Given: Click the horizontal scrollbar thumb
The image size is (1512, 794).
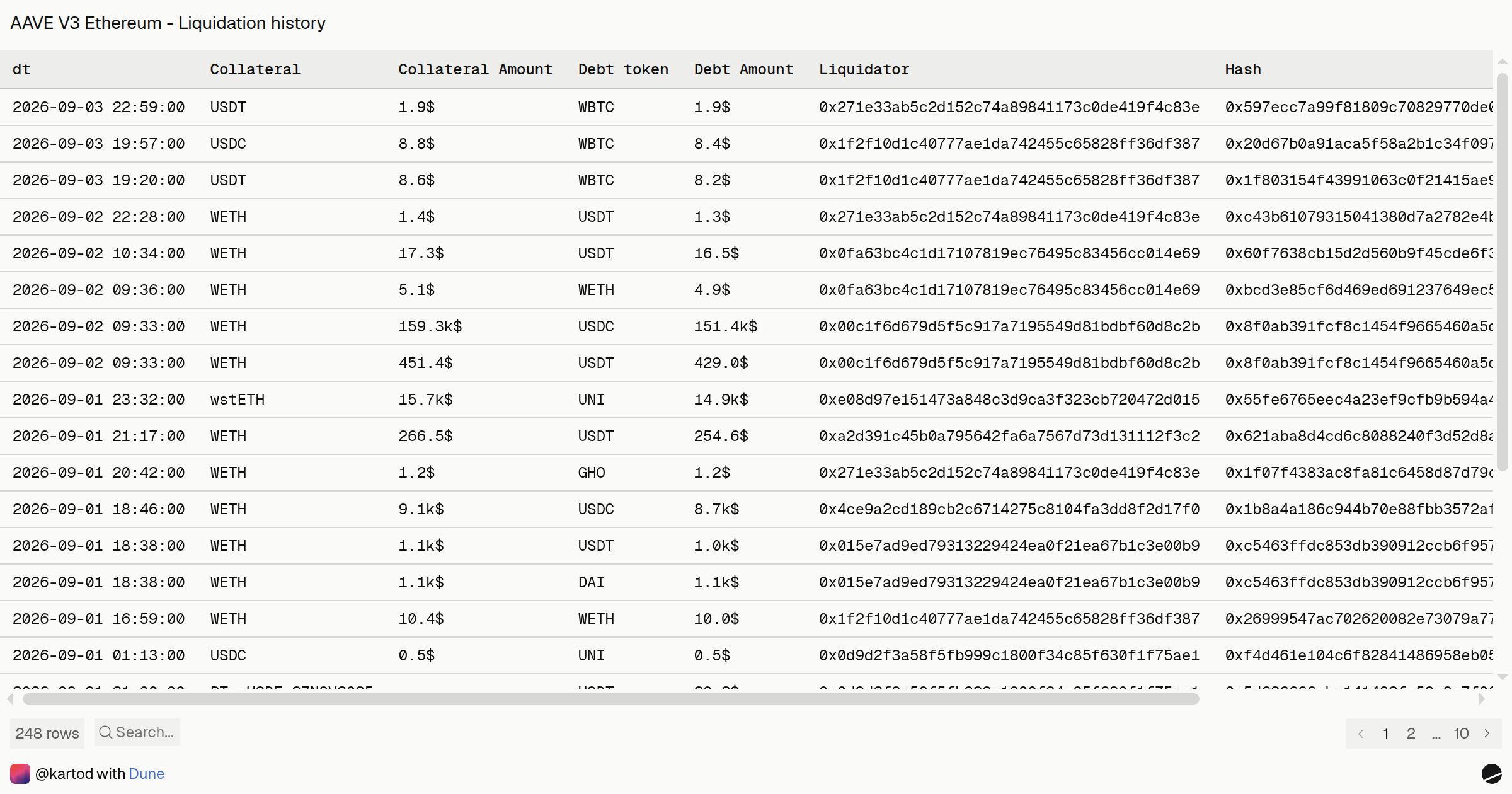Looking at the screenshot, I should click(610, 699).
